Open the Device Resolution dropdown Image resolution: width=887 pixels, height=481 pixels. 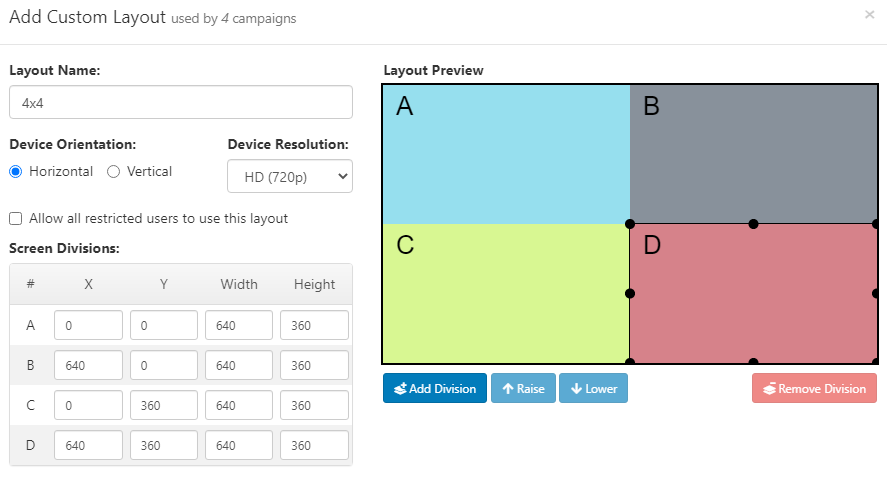[x=290, y=177]
